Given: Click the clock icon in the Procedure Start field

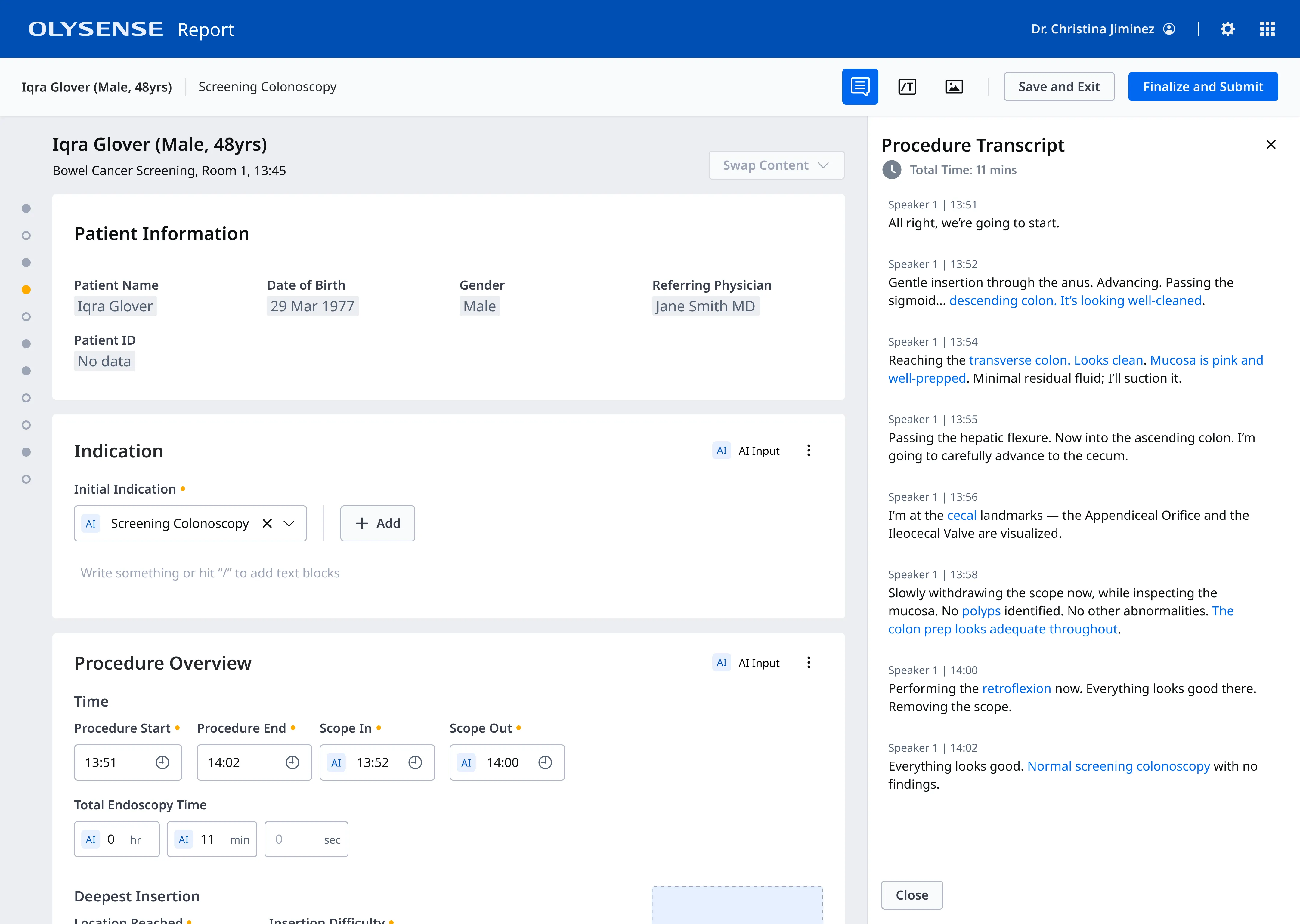Looking at the screenshot, I should [162, 762].
